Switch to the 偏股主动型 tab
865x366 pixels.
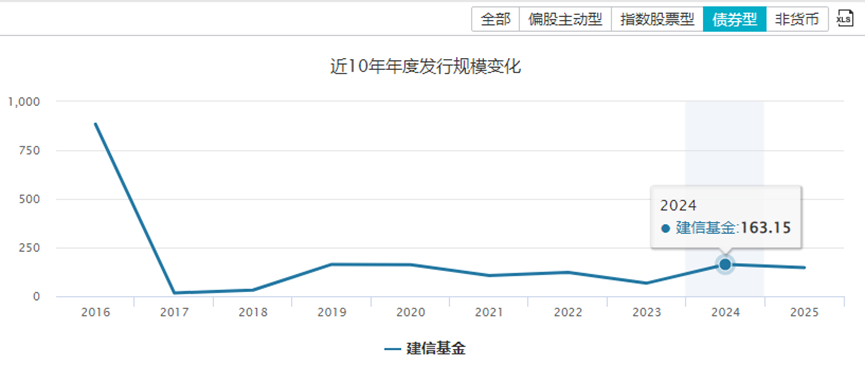(x=565, y=19)
